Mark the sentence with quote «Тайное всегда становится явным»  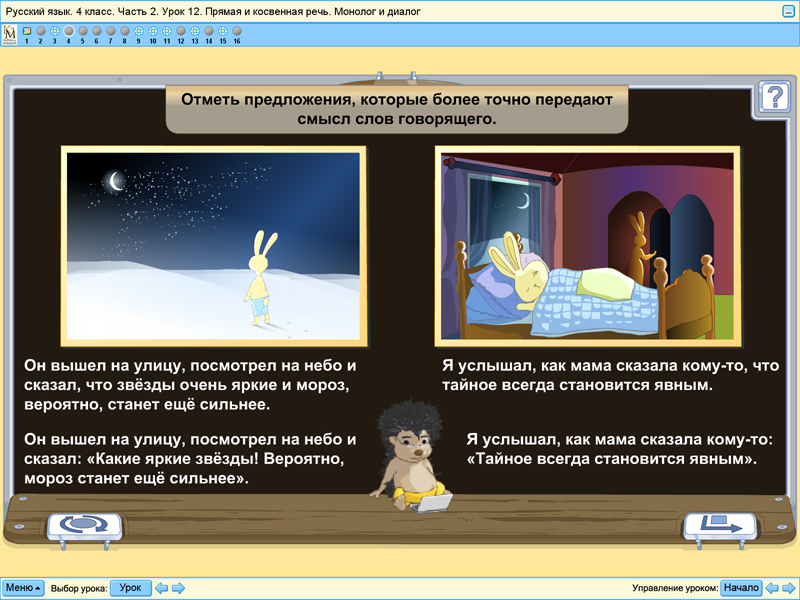619,449
